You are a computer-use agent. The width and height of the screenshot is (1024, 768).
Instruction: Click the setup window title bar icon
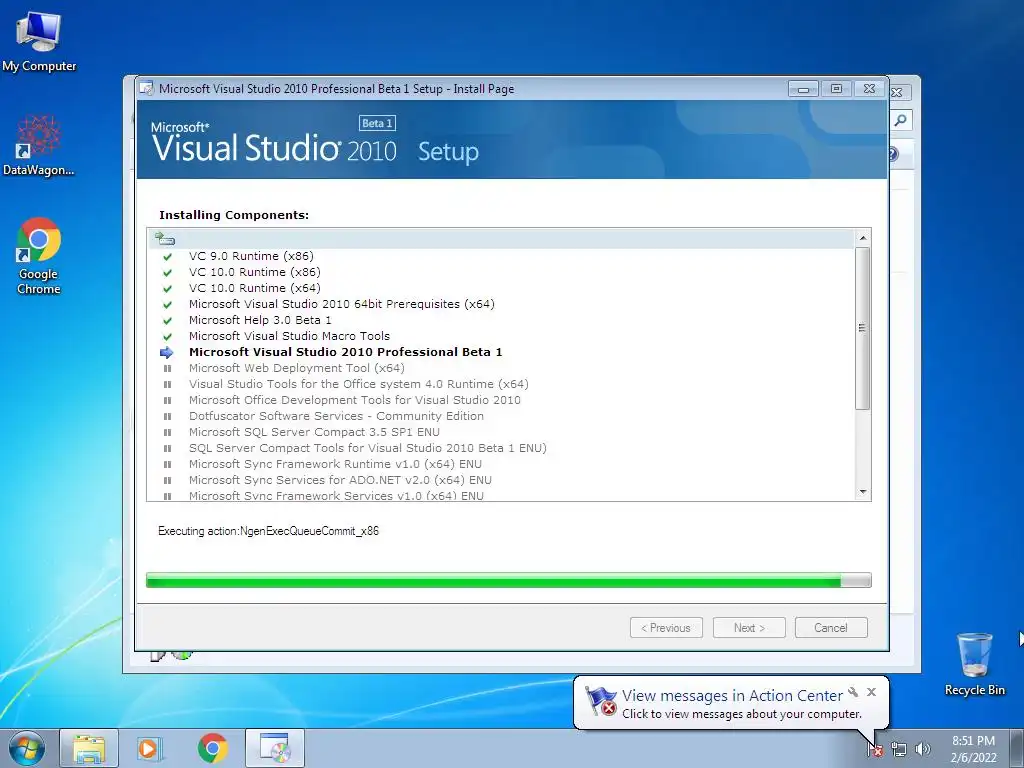pyautogui.click(x=147, y=89)
